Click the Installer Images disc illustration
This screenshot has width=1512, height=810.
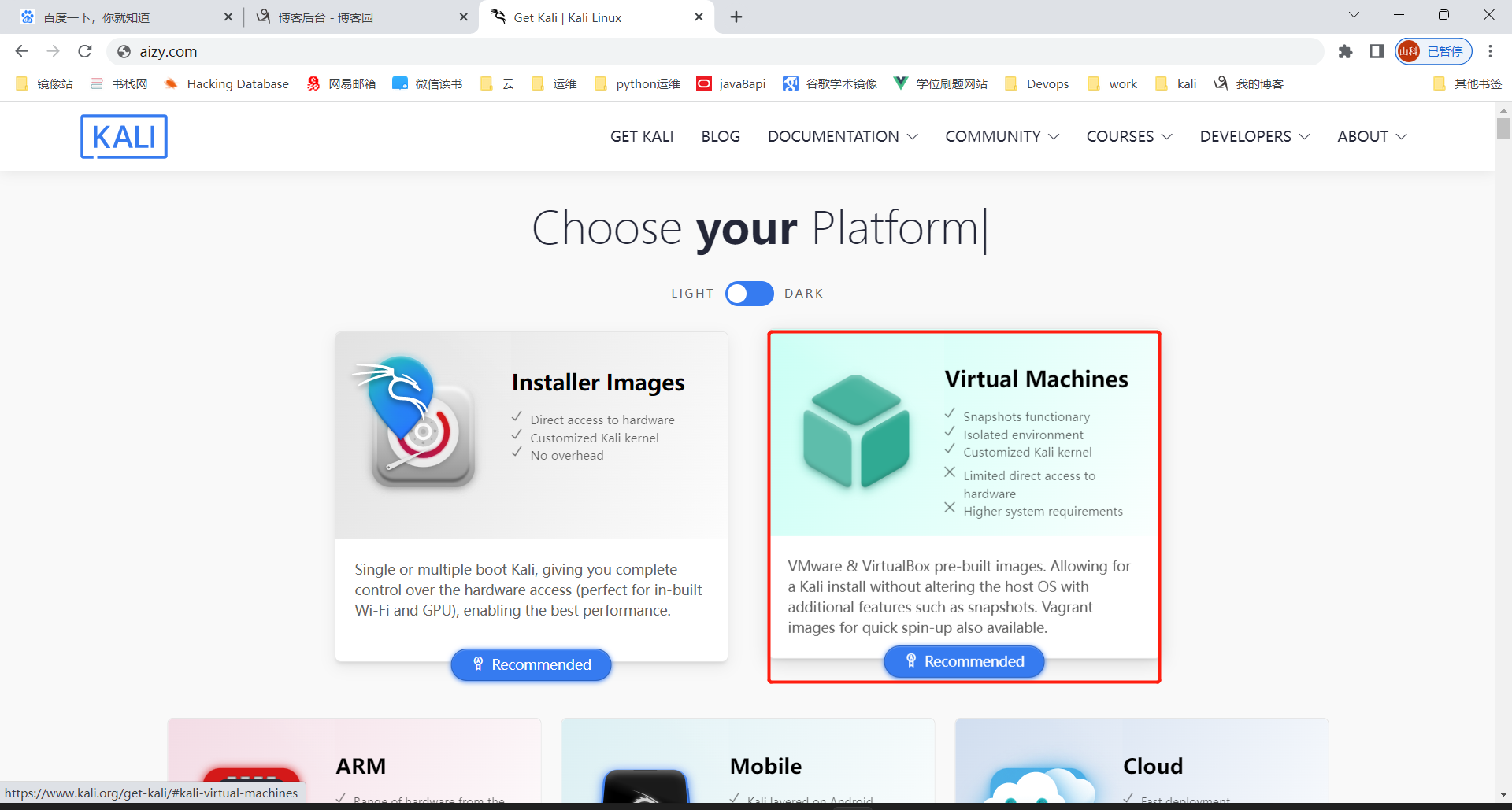tap(414, 422)
